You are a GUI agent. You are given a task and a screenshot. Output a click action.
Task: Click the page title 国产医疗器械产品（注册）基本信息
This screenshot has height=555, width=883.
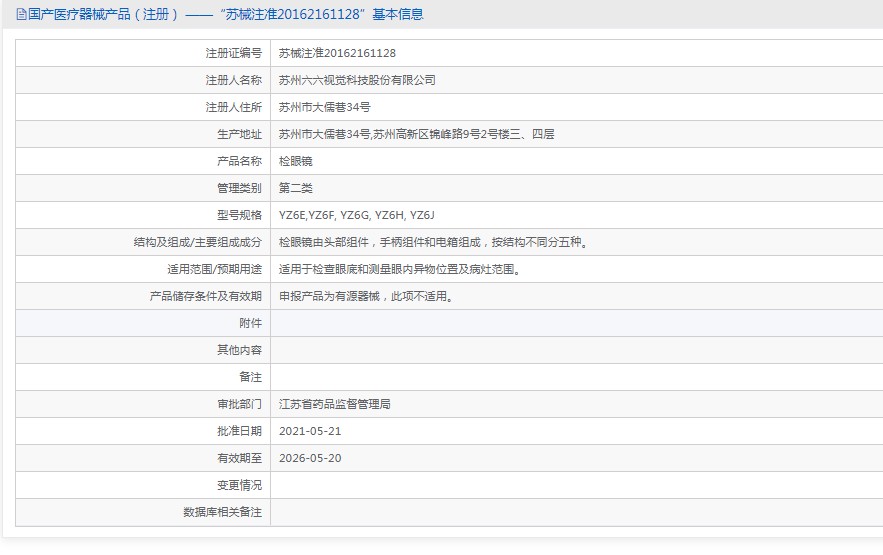click(226, 15)
